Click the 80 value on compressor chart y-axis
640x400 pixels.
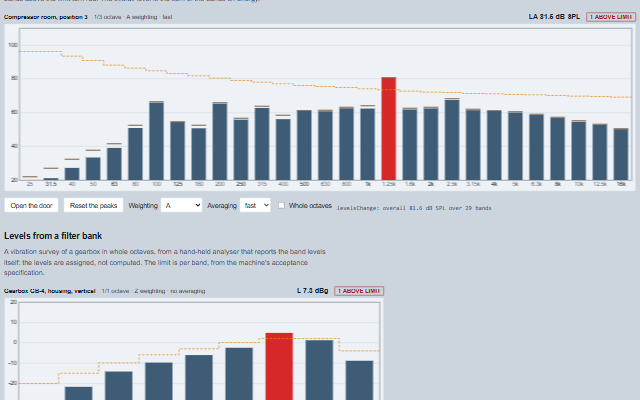pos(14,78)
